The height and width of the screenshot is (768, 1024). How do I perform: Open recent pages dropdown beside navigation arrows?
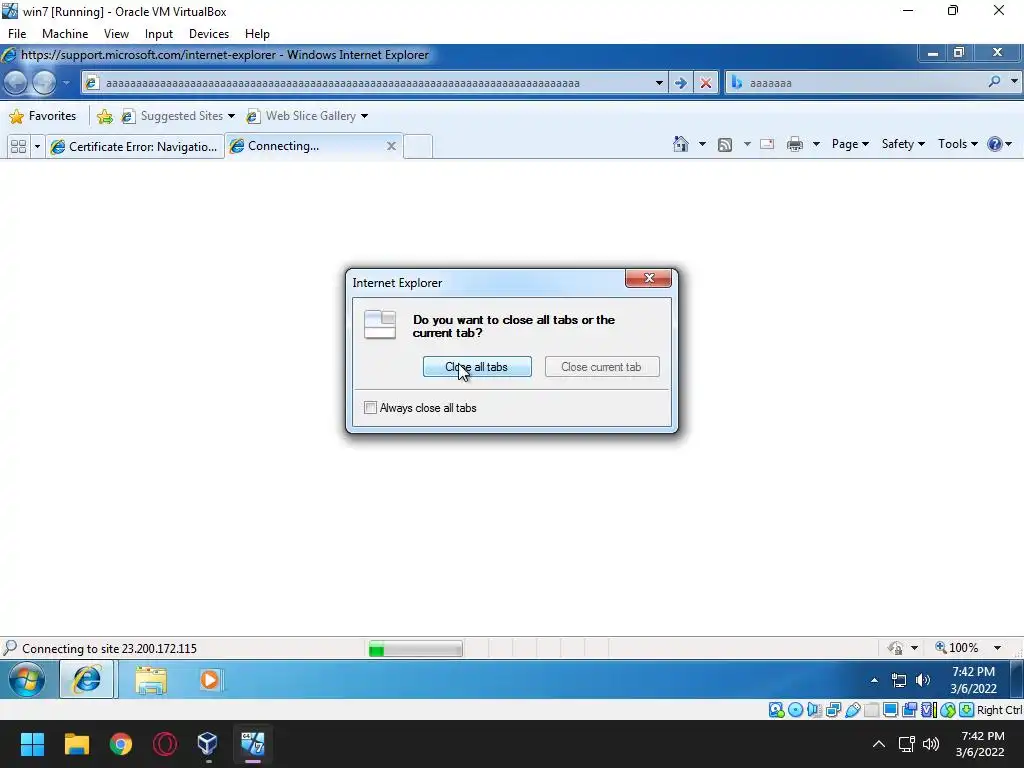click(66, 83)
